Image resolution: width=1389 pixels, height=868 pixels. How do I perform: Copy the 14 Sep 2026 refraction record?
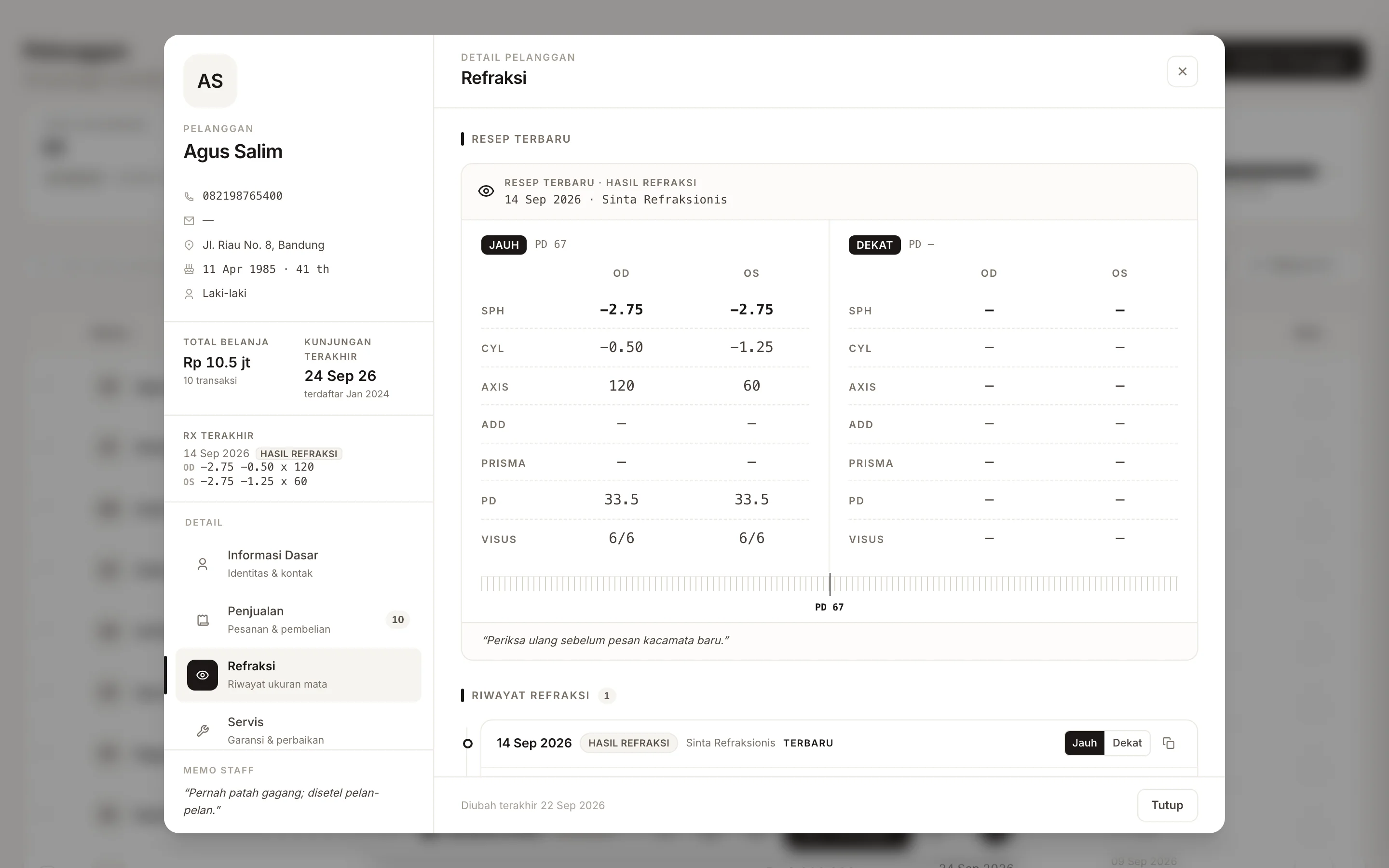(x=1168, y=743)
